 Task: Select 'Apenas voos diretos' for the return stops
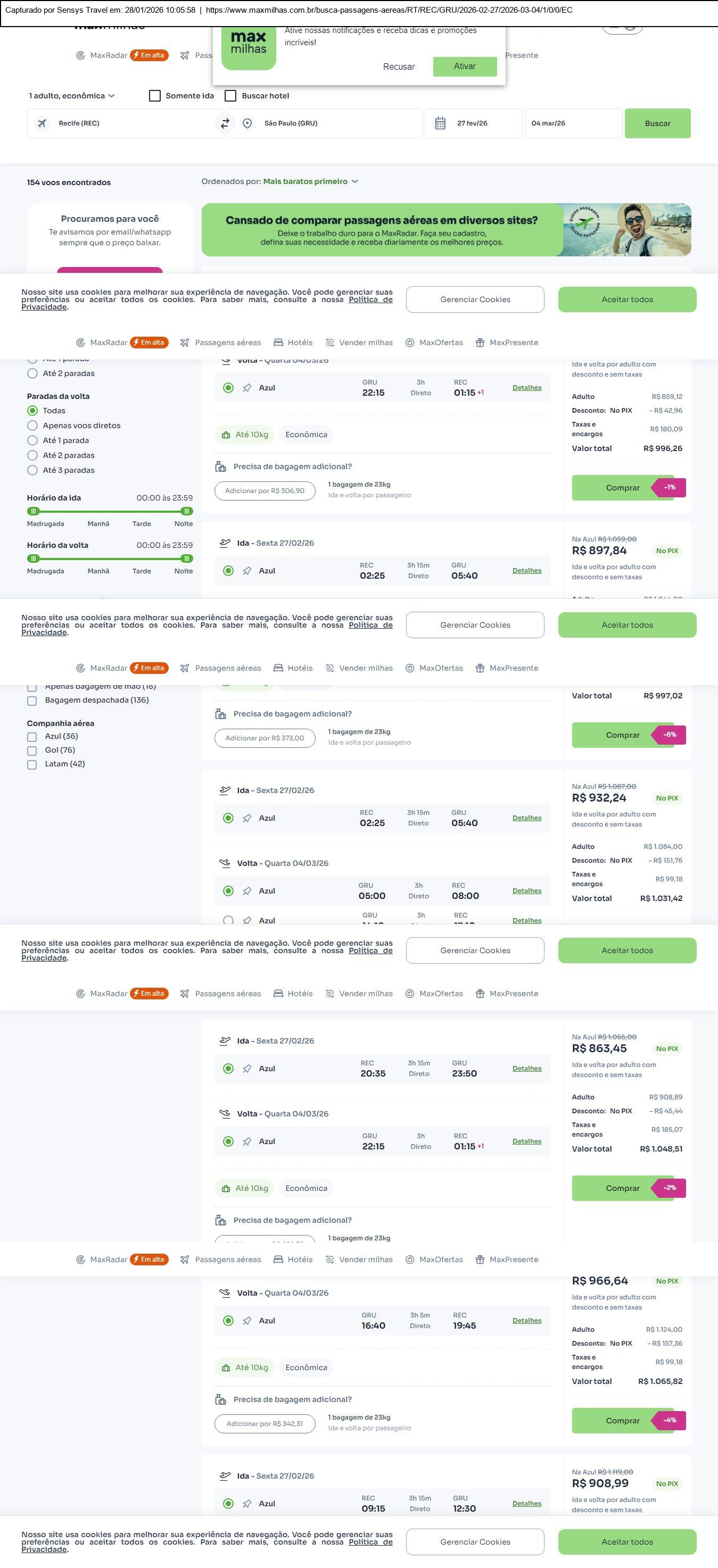pyautogui.click(x=33, y=426)
